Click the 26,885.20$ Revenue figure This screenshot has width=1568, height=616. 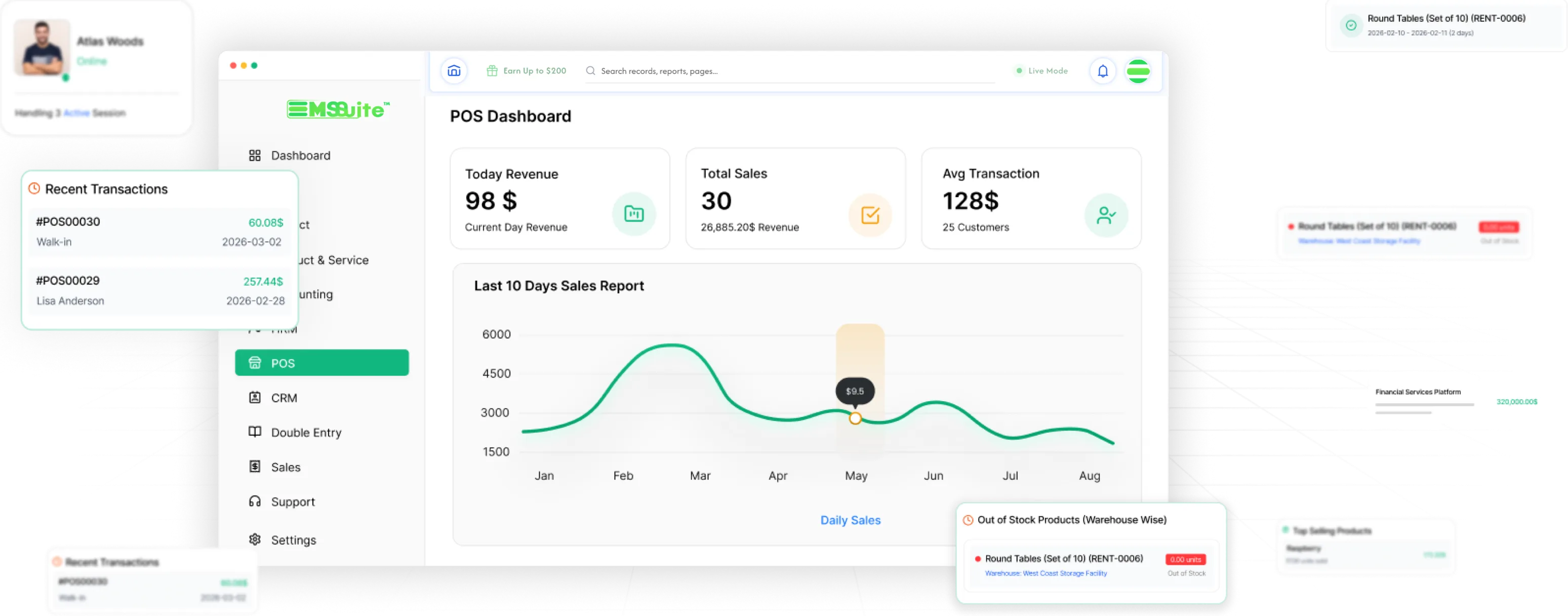[x=749, y=227]
